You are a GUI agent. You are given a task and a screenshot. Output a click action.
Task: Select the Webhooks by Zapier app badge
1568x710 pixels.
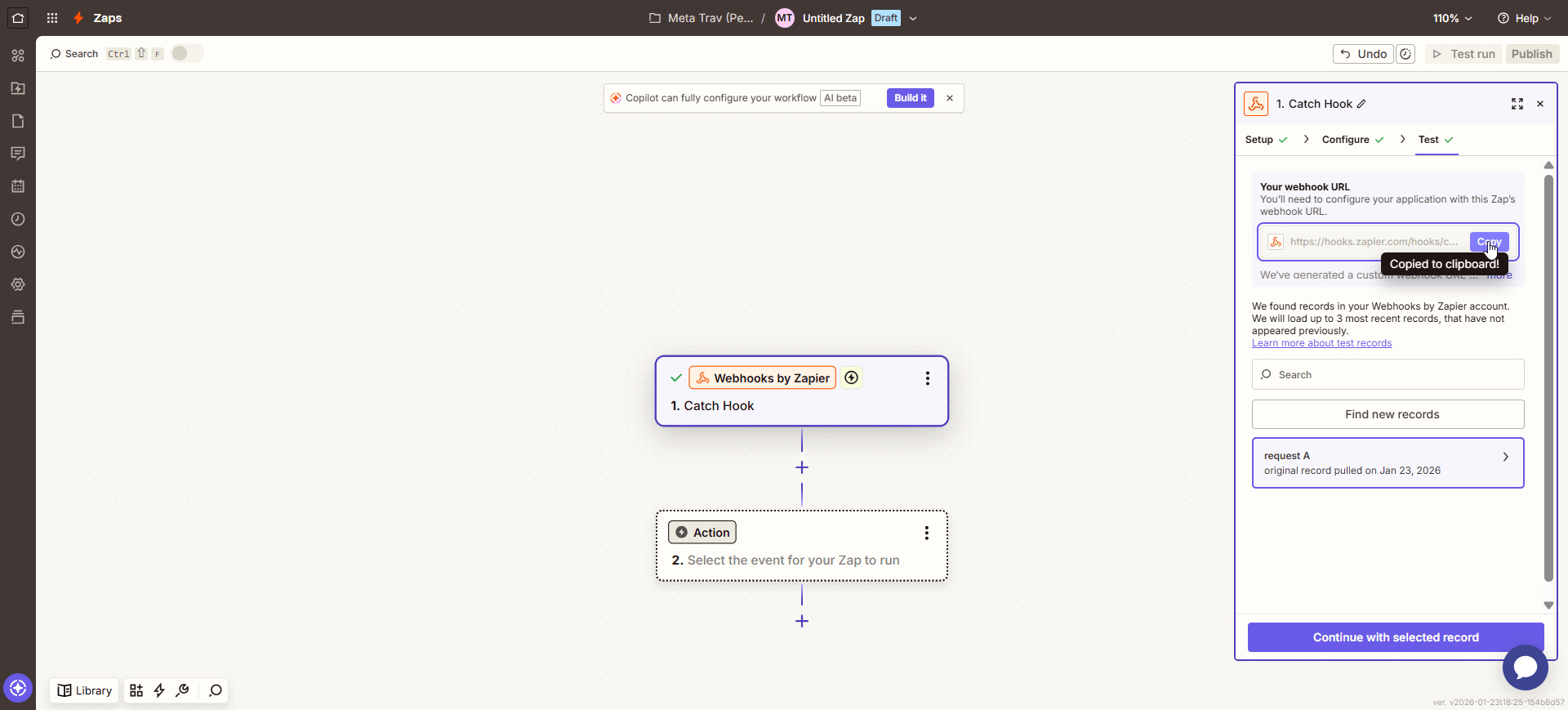click(763, 377)
